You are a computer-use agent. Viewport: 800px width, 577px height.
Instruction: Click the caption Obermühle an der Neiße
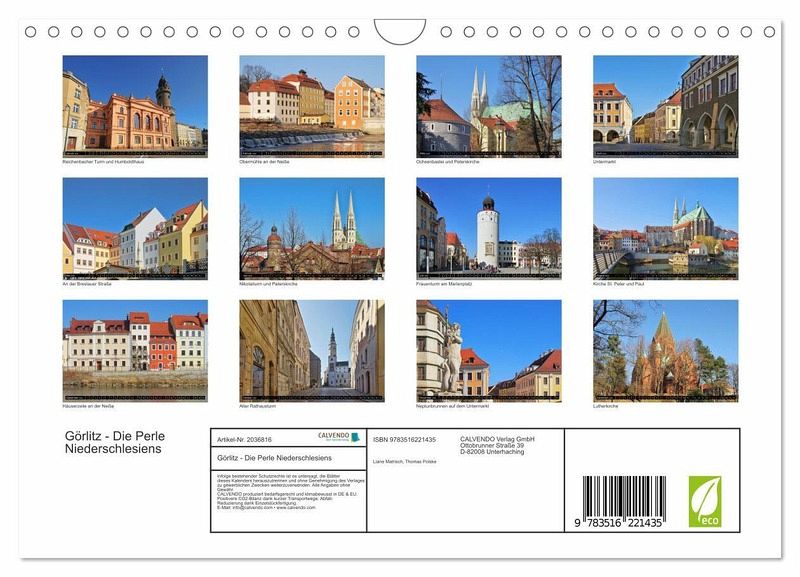pos(264,162)
